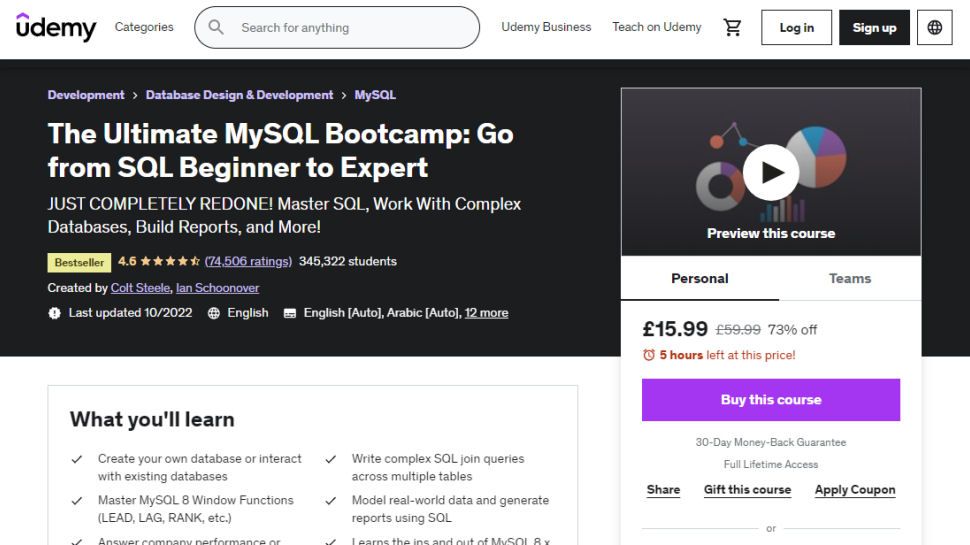This screenshot has height=545, width=970.
Task: Click the Udemy logo
Action: coord(56,27)
